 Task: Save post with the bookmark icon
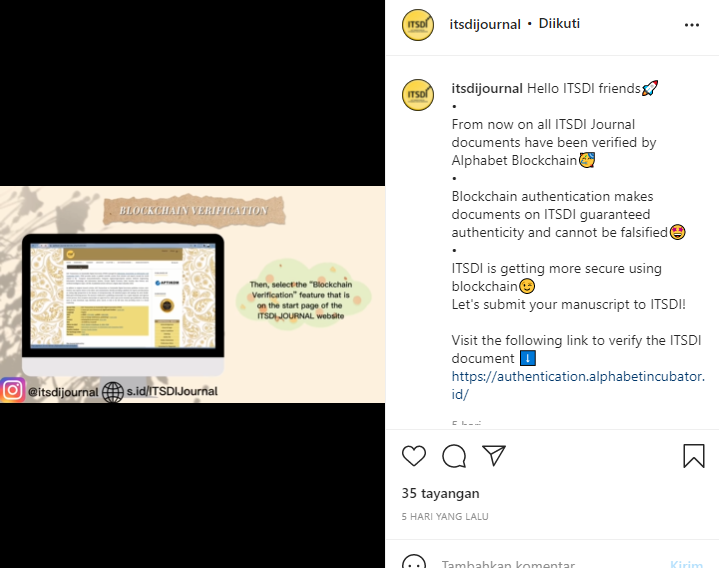click(x=694, y=456)
